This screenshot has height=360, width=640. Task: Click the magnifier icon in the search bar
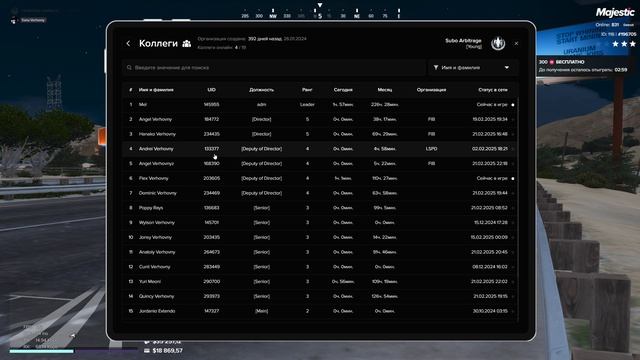pyautogui.click(x=129, y=67)
